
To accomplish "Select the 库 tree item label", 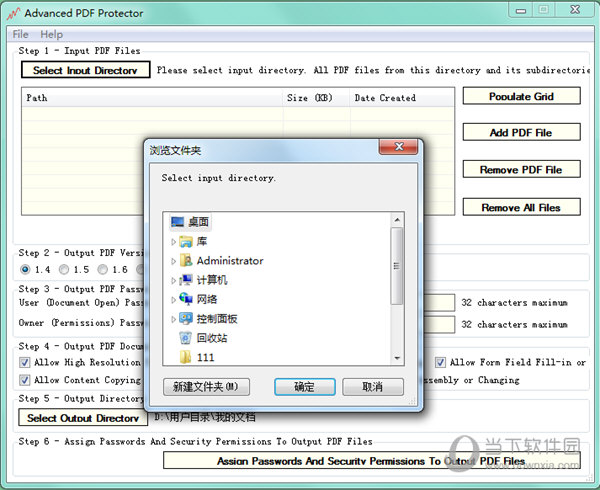I will coord(202,241).
